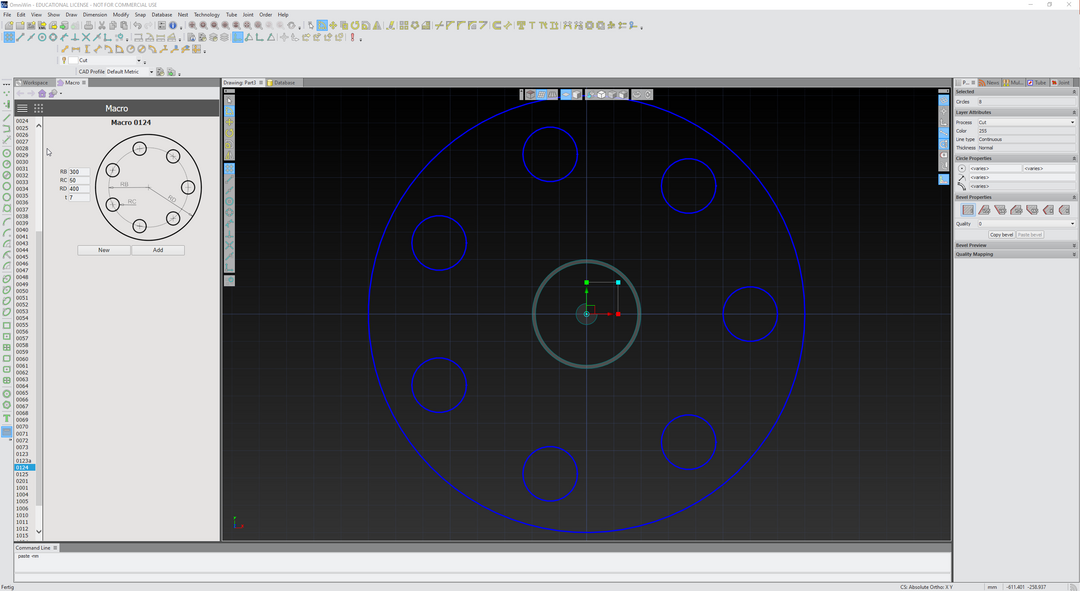
Task: Click the first icon right of CAD Profile dropdown
Action: coord(160,72)
